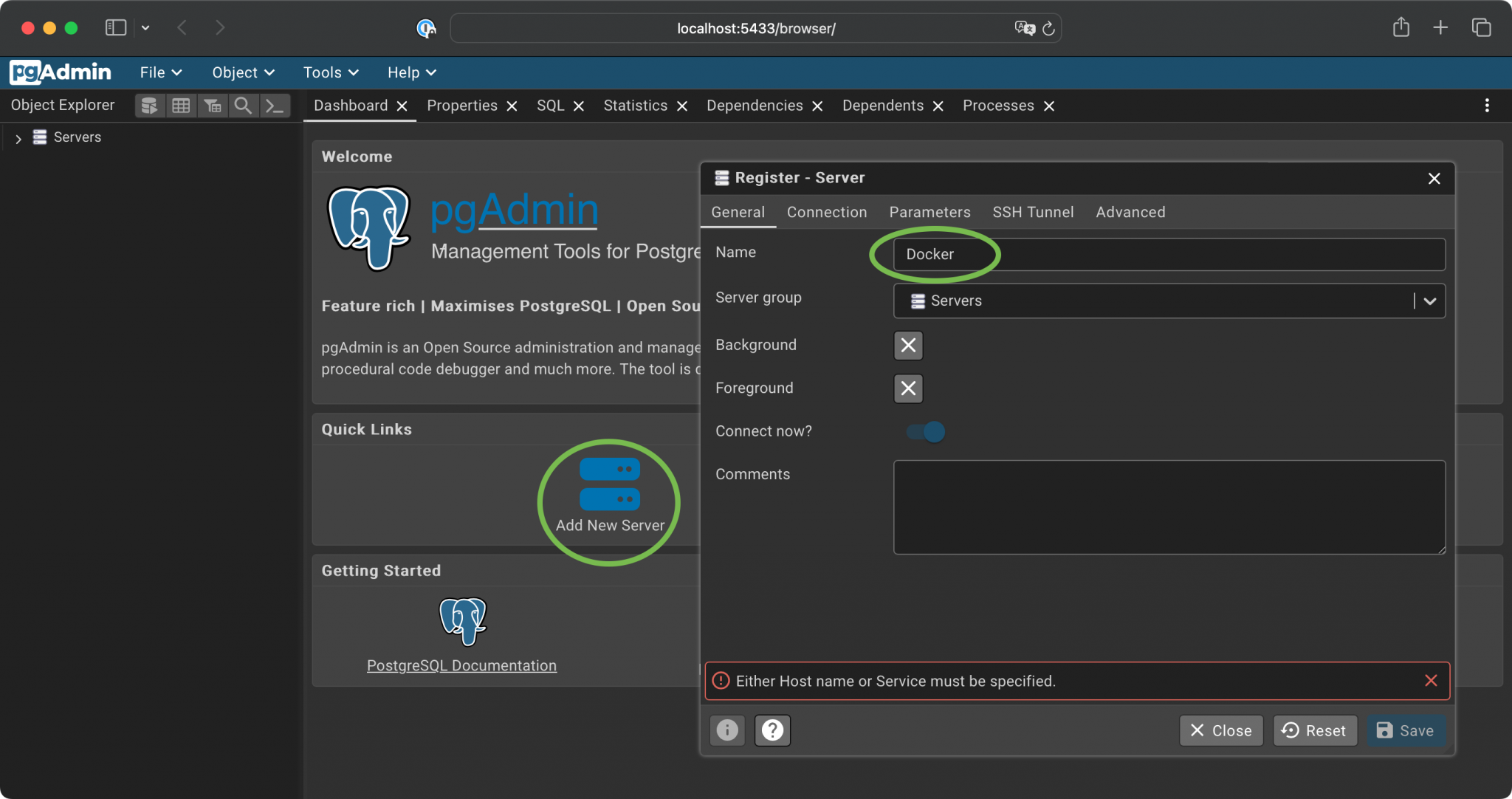Click the info button in Register Server dialog
This screenshot has height=799, width=1512.
coord(727,730)
